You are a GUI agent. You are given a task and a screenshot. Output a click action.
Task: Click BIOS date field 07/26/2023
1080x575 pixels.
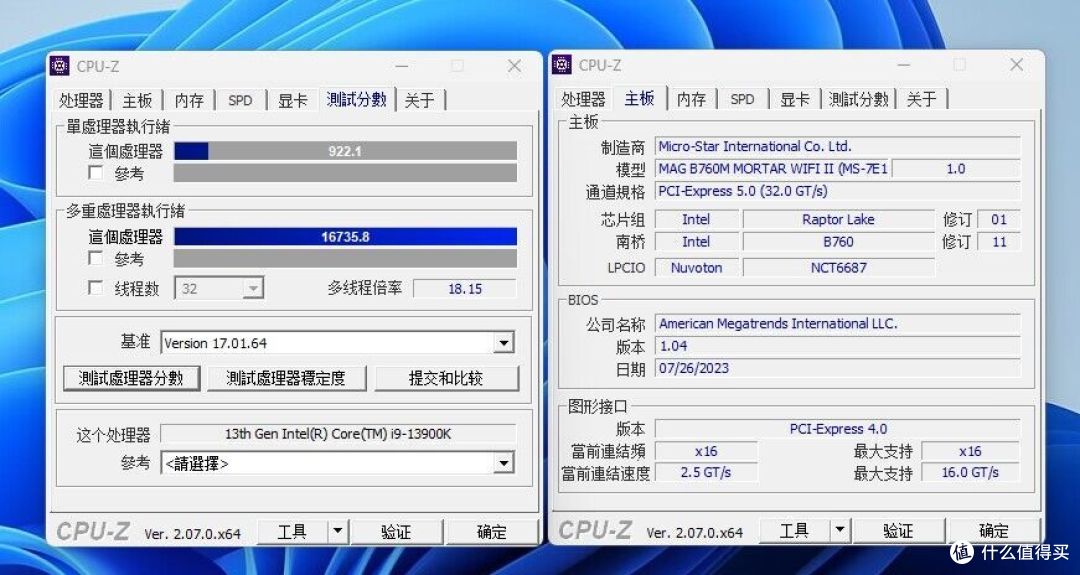point(837,368)
